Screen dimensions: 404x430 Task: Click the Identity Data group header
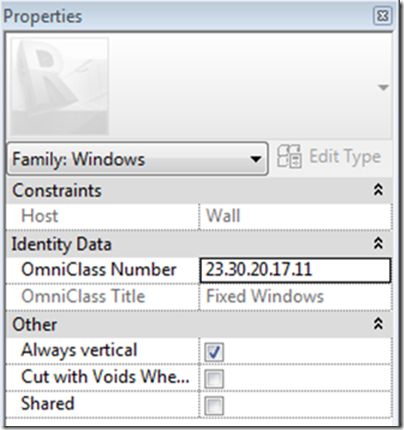199,244
